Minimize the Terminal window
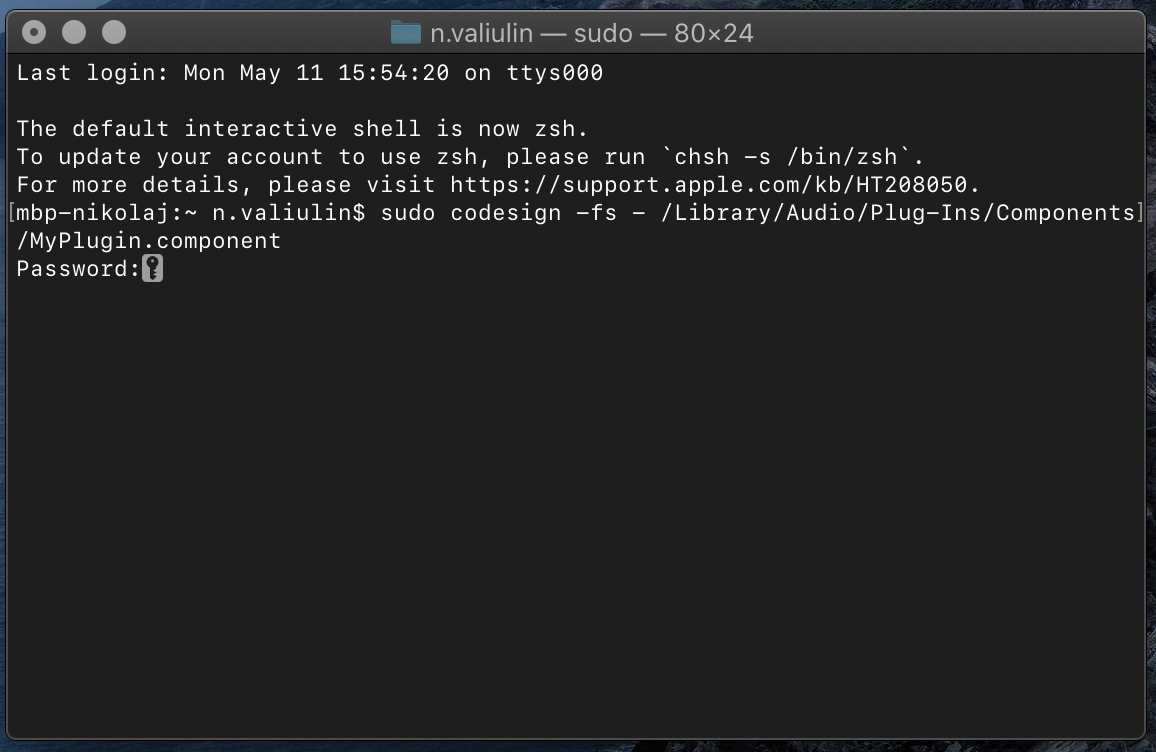The width and height of the screenshot is (1156, 752). click(x=74, y=33)
